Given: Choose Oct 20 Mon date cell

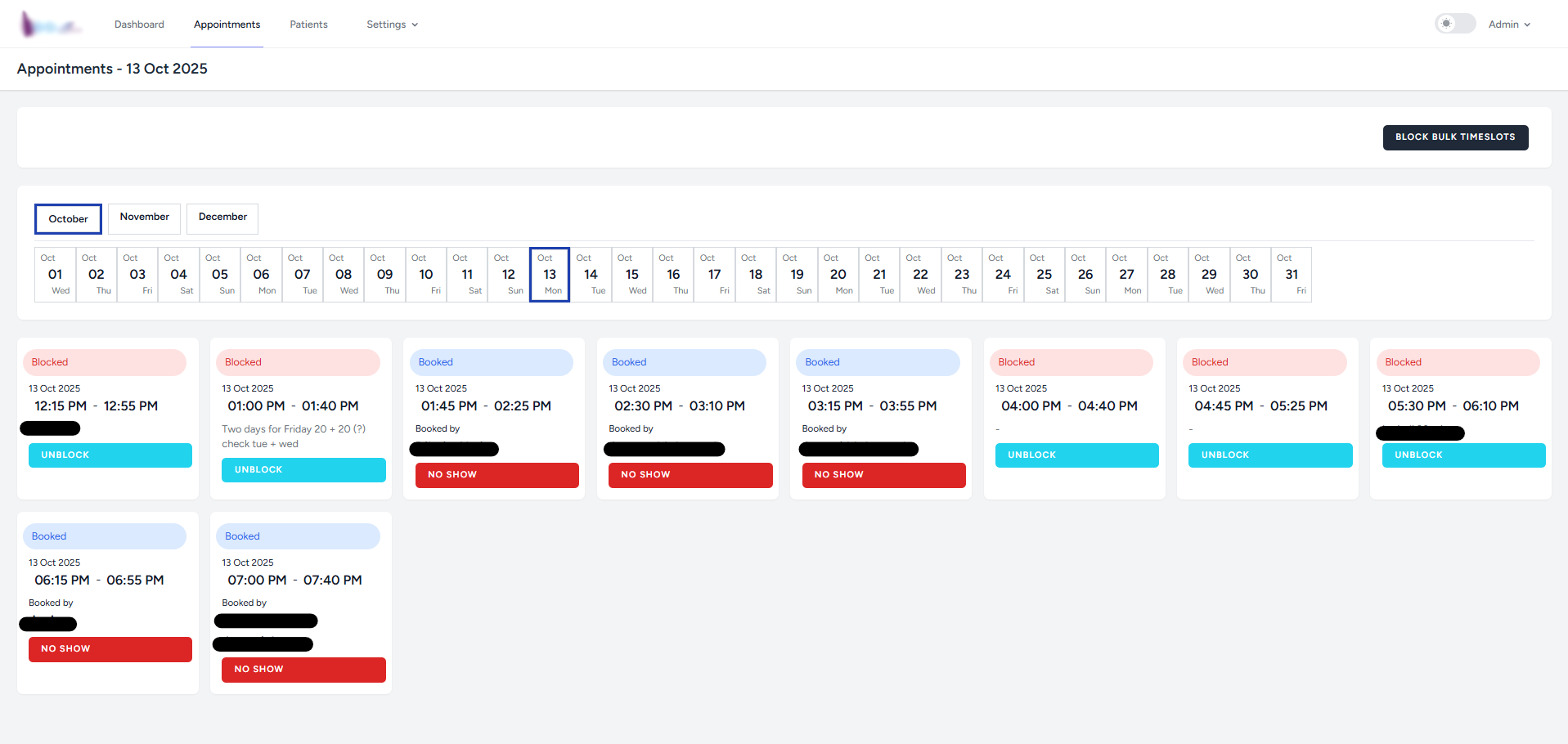Looking at the screenshot, I should [x=838, y=275].
